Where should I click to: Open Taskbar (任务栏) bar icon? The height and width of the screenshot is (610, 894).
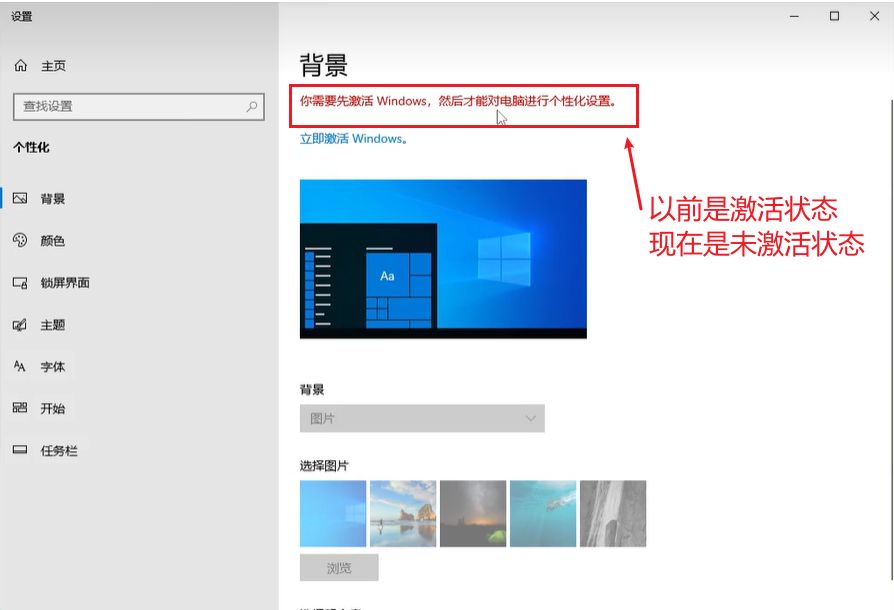point(20,451)
